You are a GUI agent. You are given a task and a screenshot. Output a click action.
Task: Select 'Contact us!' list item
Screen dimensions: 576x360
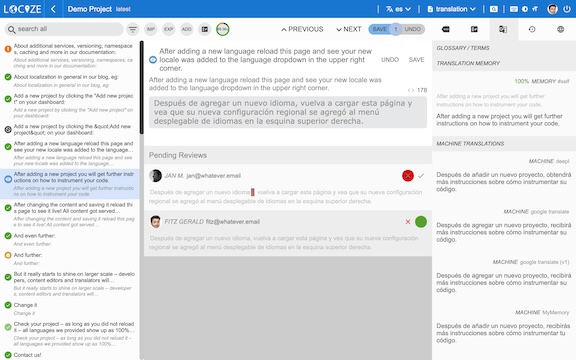pyautogui.click(x=70, y=355)
